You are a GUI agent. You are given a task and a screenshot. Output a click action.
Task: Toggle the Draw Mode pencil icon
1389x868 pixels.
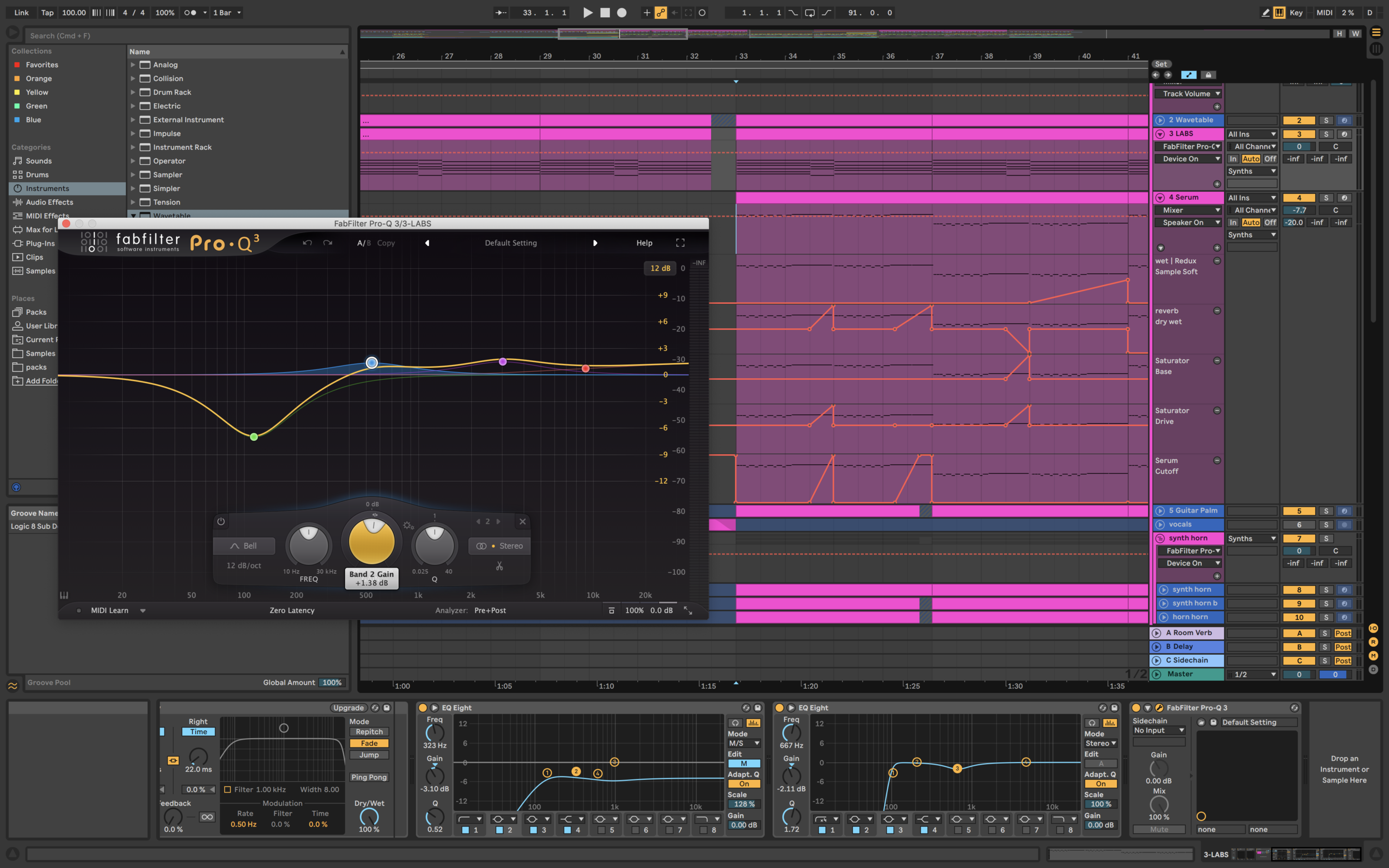(x=1265, y=13)
